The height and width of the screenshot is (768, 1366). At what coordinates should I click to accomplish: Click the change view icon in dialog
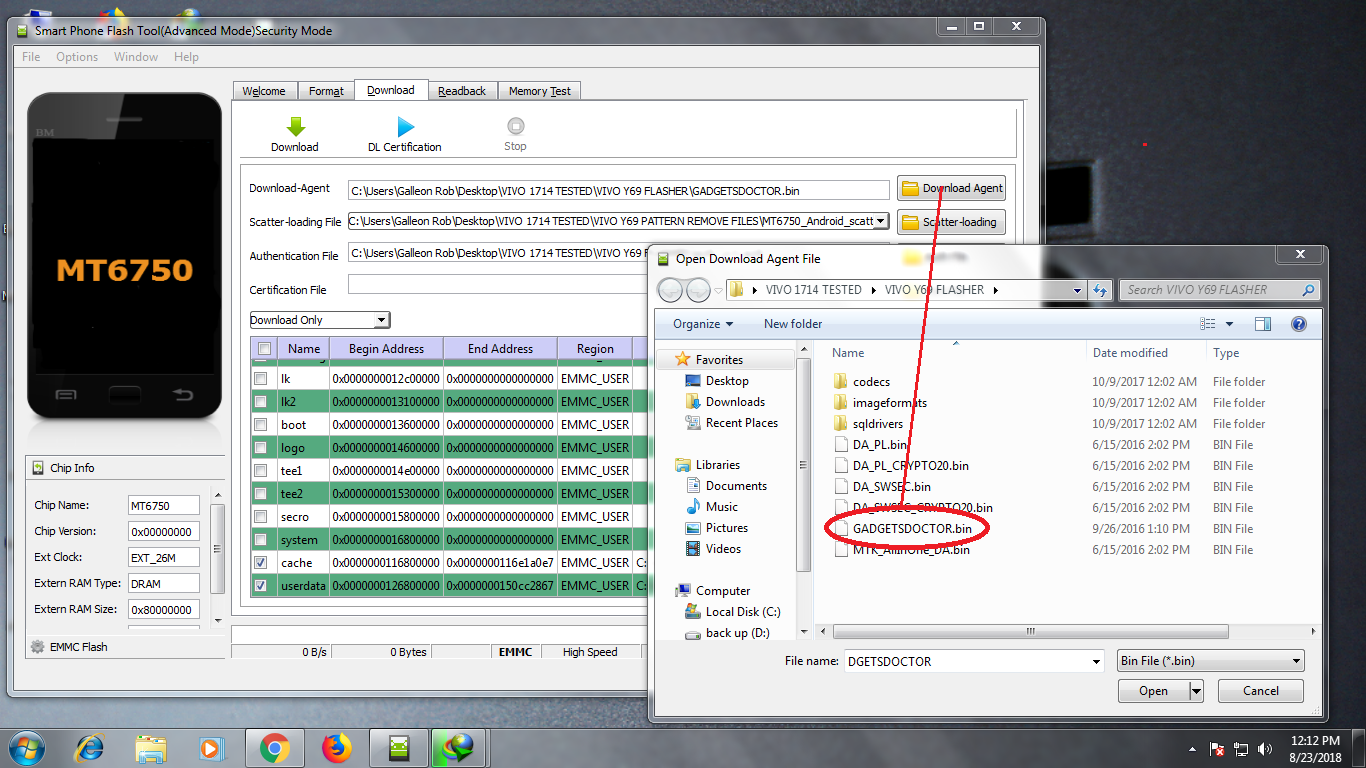(1208, 324)
